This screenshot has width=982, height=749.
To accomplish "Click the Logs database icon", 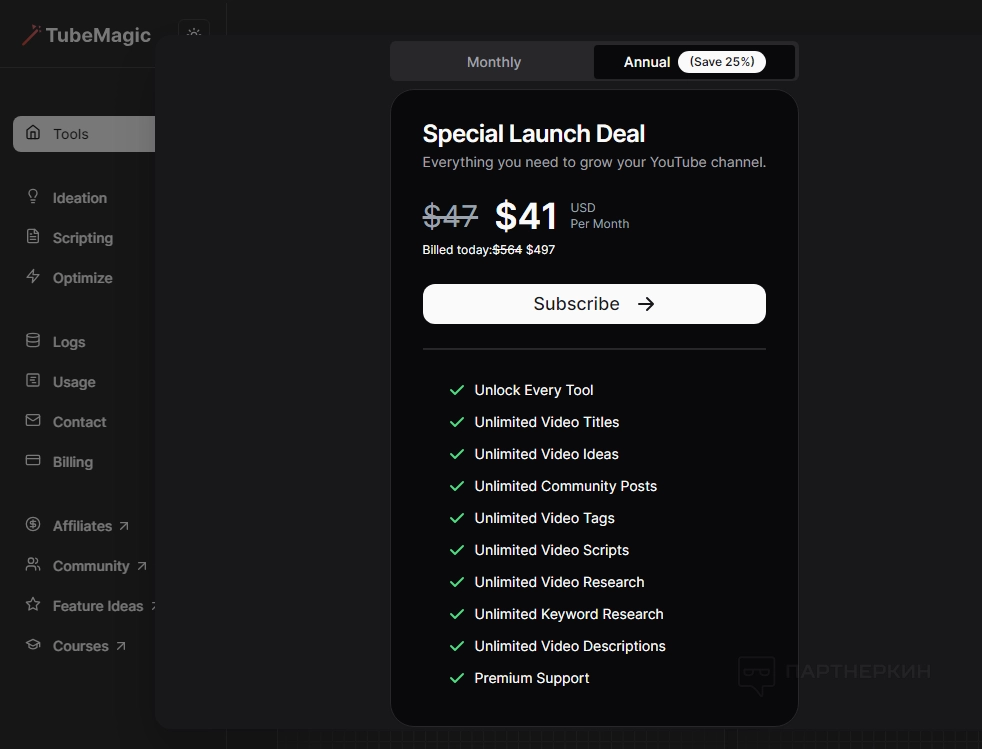I will [33, 341].
